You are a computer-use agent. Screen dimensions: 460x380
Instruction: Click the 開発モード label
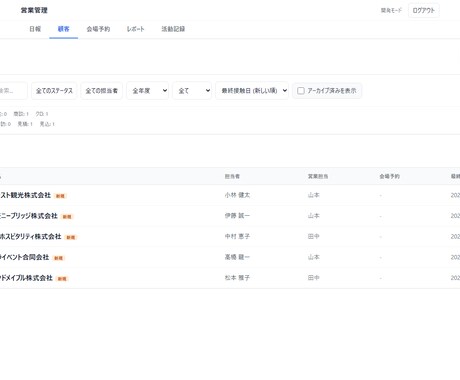[391, 10]
